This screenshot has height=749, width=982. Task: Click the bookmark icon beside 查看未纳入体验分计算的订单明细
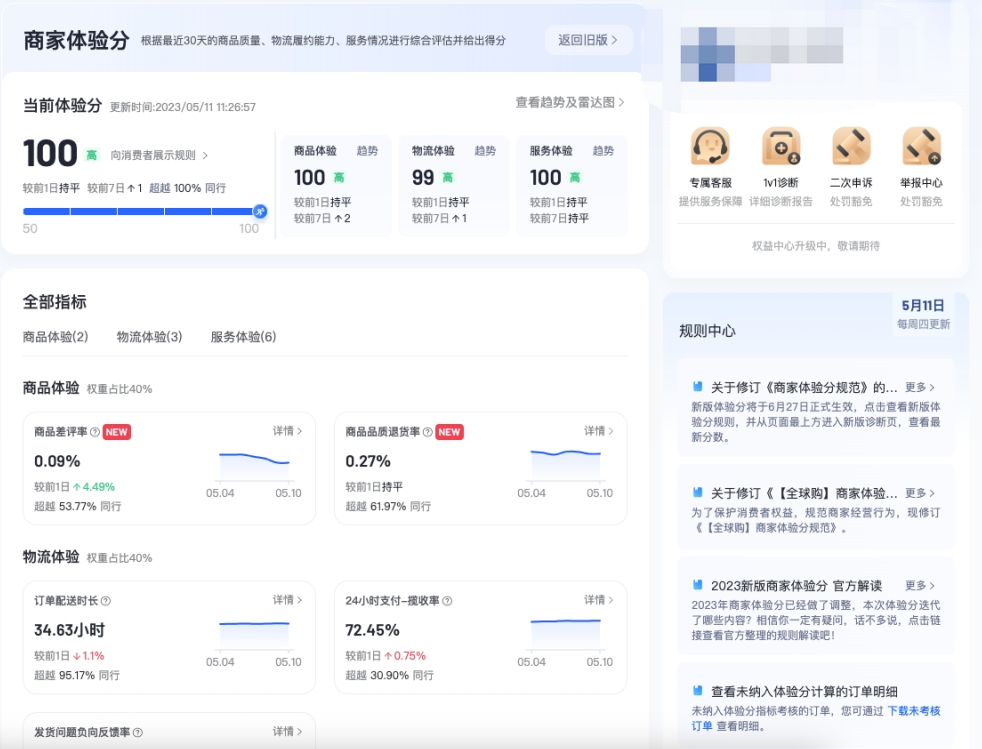point(697,691)
